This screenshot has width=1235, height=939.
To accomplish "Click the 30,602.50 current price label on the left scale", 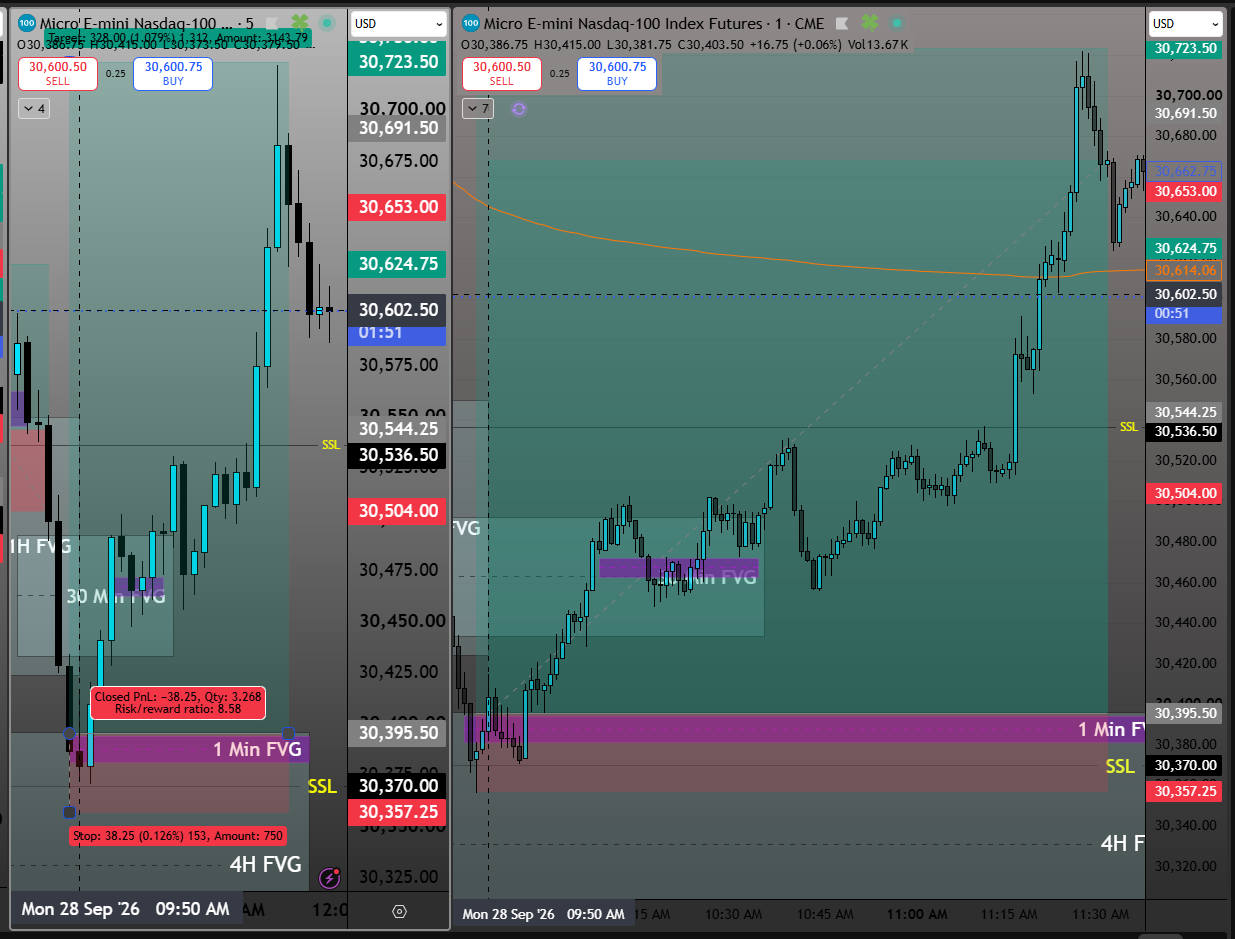I will tap(399, 310).
